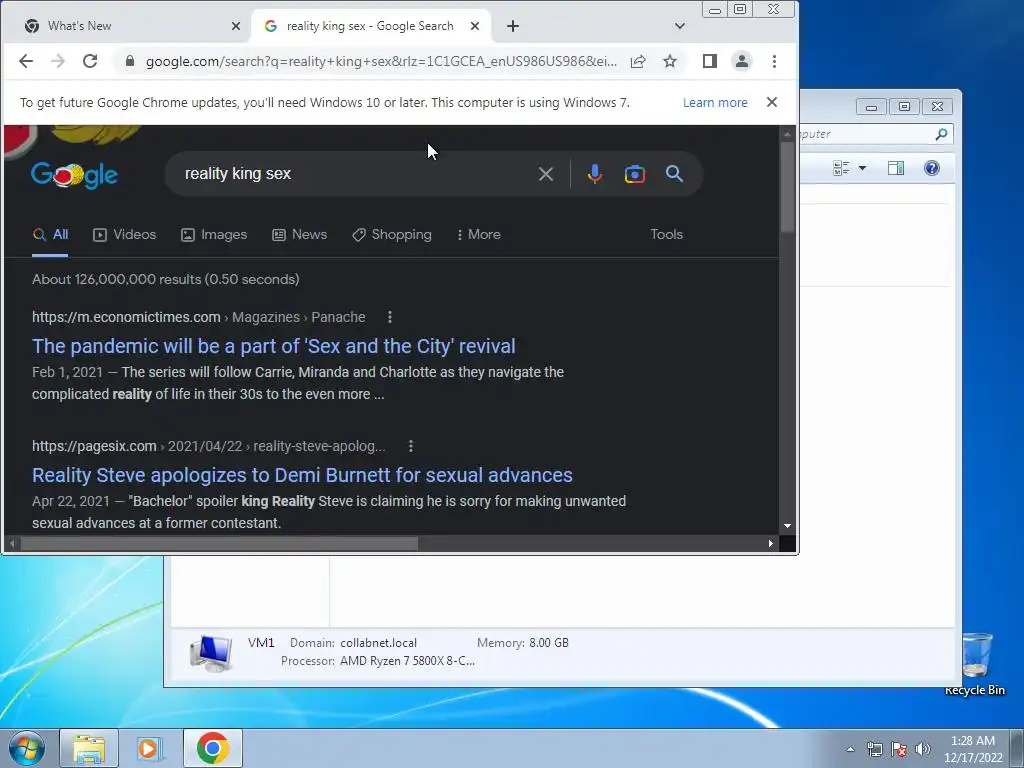Image resolution: width=1024 pixels, height=768 pixels.
Task: Open options for economictimes result
Action: click(x=390, y=317)
